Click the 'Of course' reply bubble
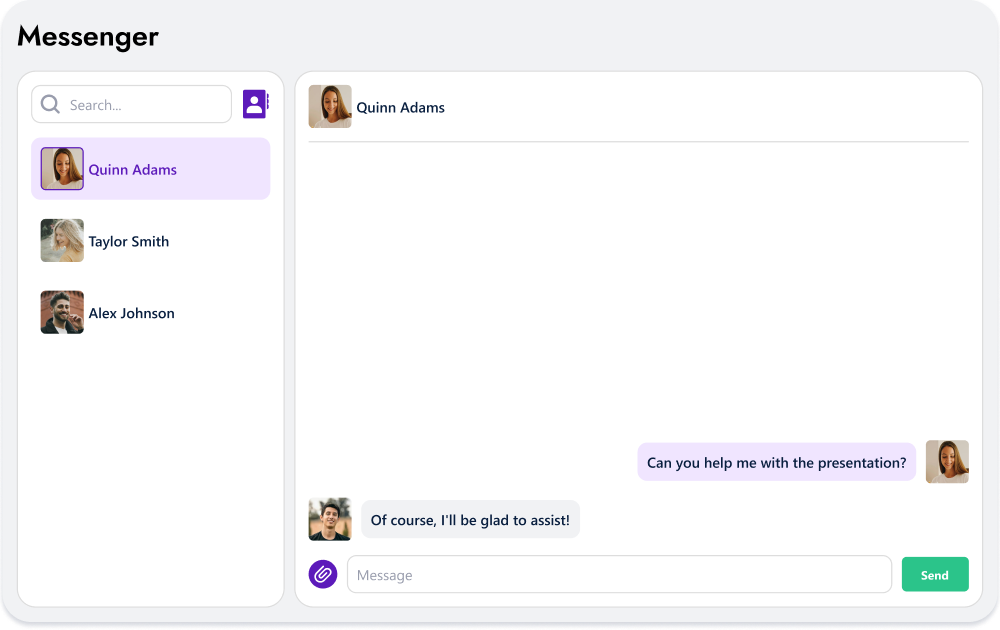Viewport: 1000px width, 630px height. (x=470, y=519)
